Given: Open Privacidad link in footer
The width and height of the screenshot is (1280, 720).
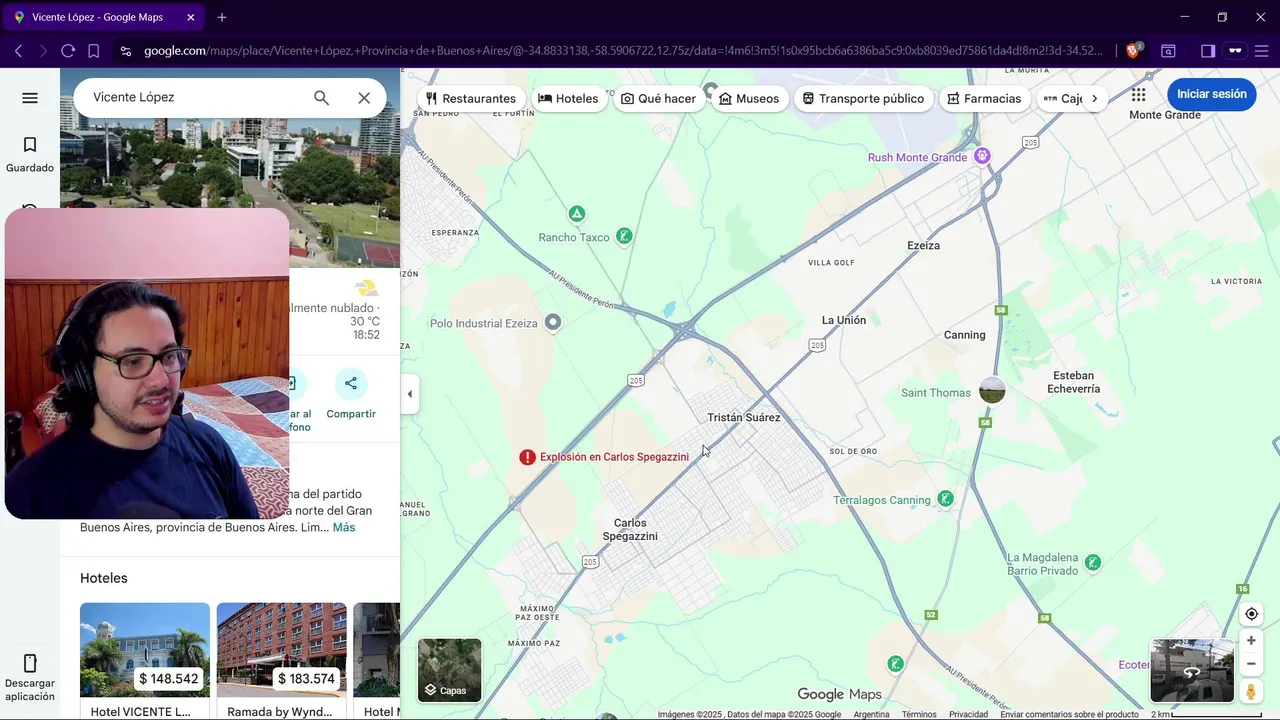Looking at the screenshot, I should tap(968, 714).
